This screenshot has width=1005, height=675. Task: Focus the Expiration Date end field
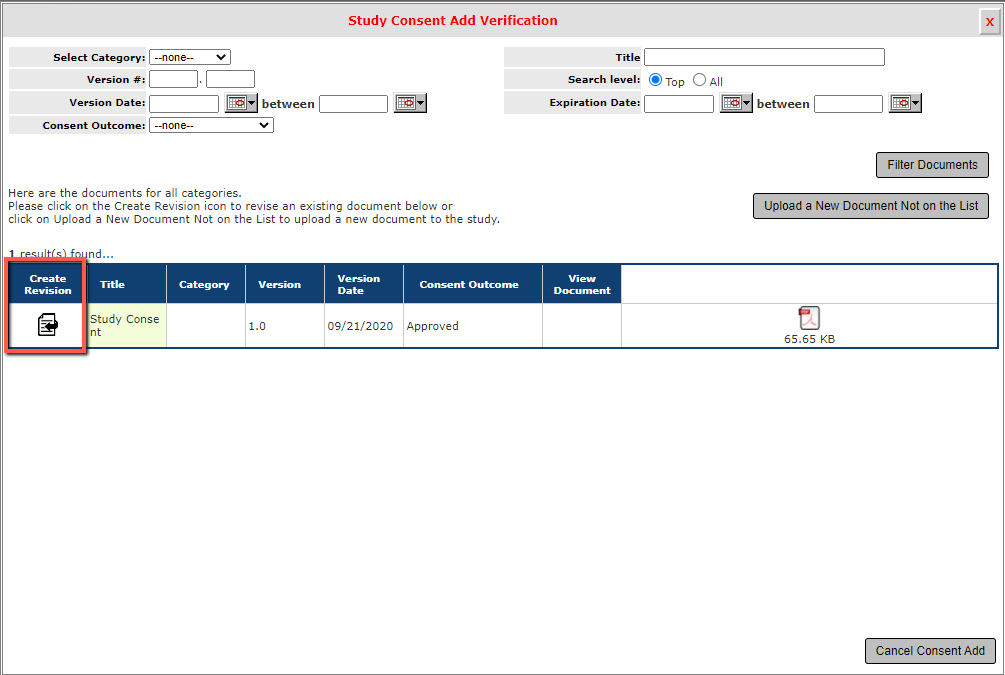click(x=849, y=103)
